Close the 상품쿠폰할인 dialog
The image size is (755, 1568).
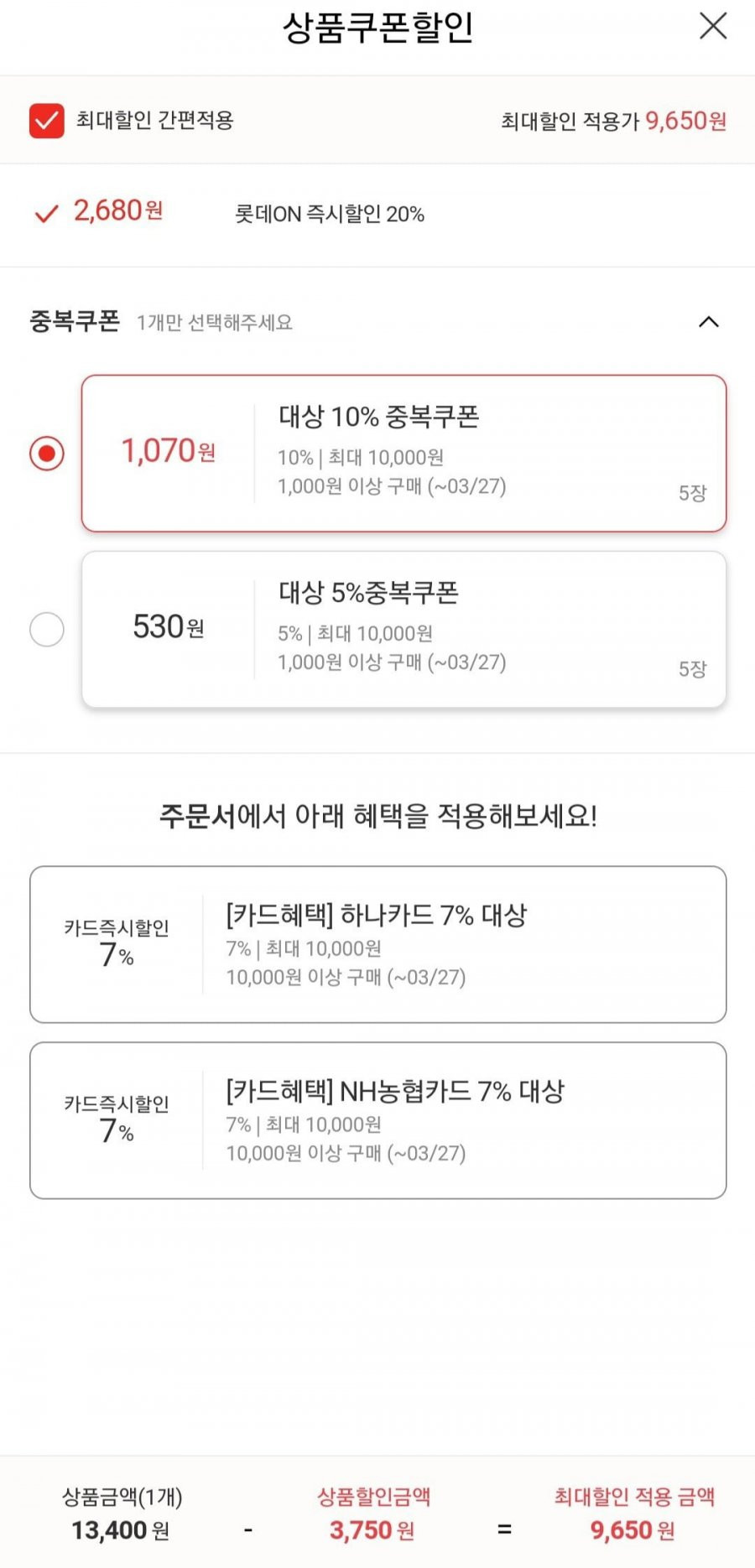point(713,26)
